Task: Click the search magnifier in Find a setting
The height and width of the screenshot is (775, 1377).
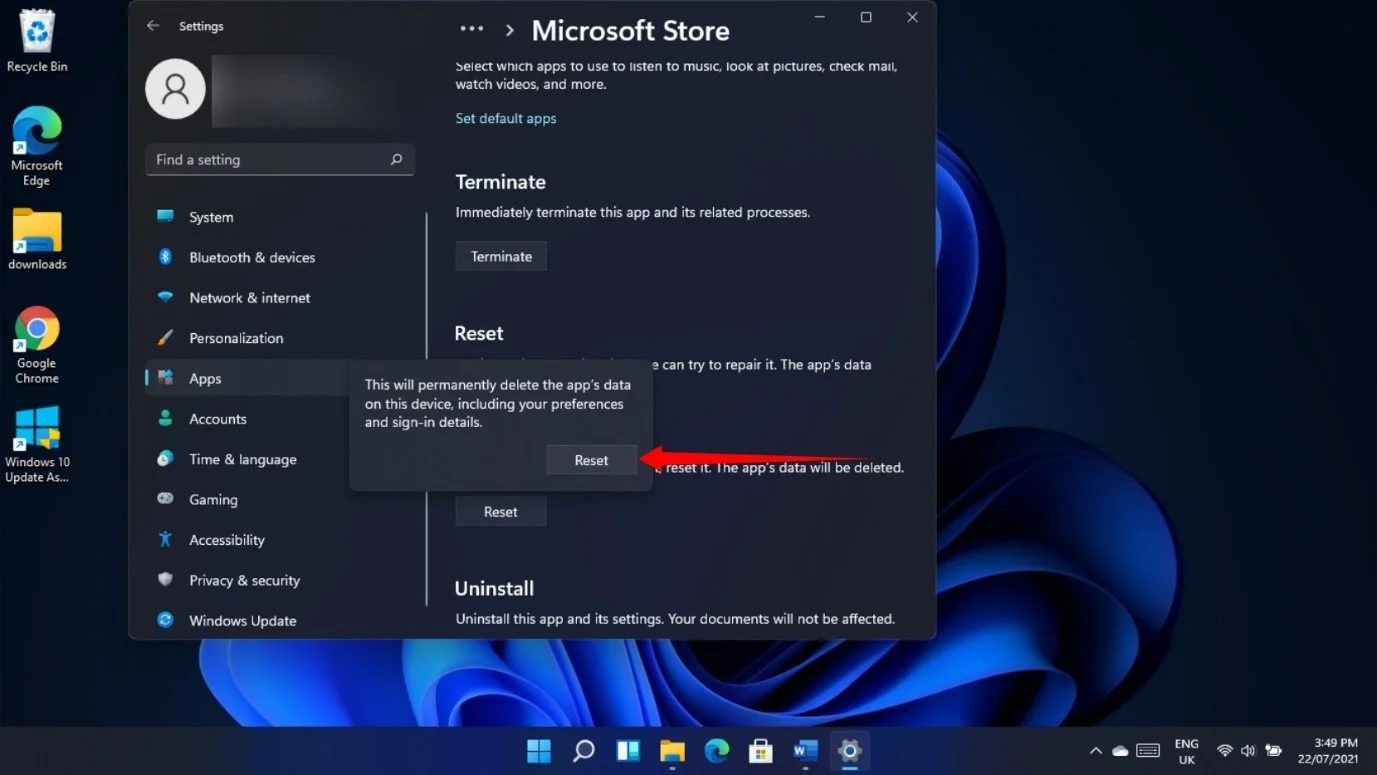Action: [x=396, y=159]
